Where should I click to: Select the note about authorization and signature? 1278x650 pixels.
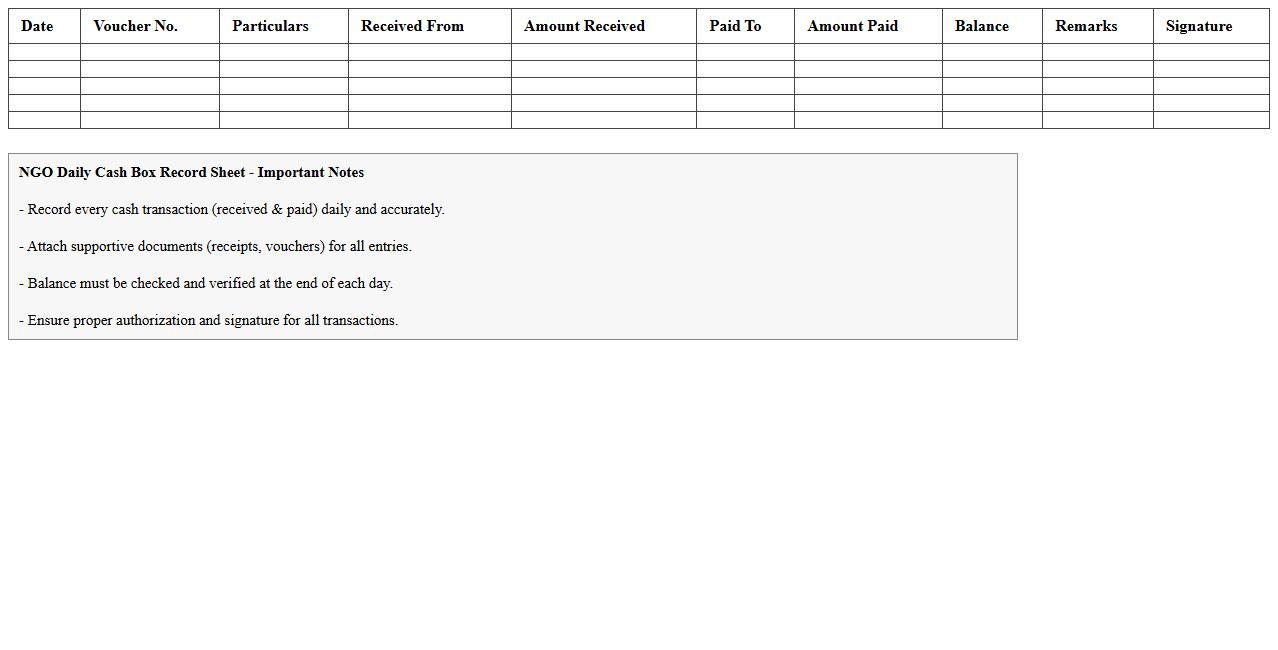(208, 320)
